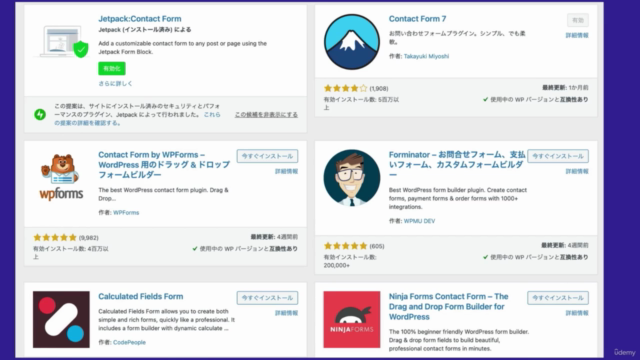Click the disabled 有効 button for Contact Form 7
Image resolution: width=640 pixels, height=360 pixels.
pos(578,20)
